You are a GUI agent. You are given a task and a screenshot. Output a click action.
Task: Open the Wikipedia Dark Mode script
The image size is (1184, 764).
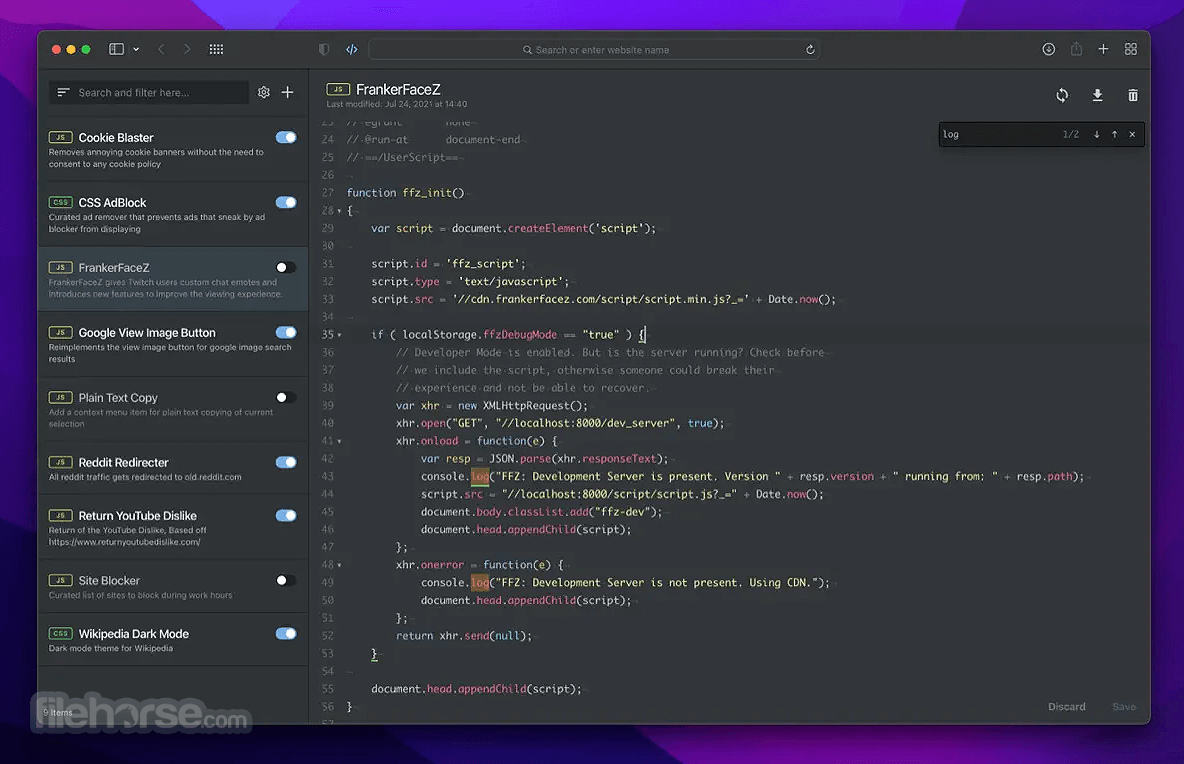(173, 639)
